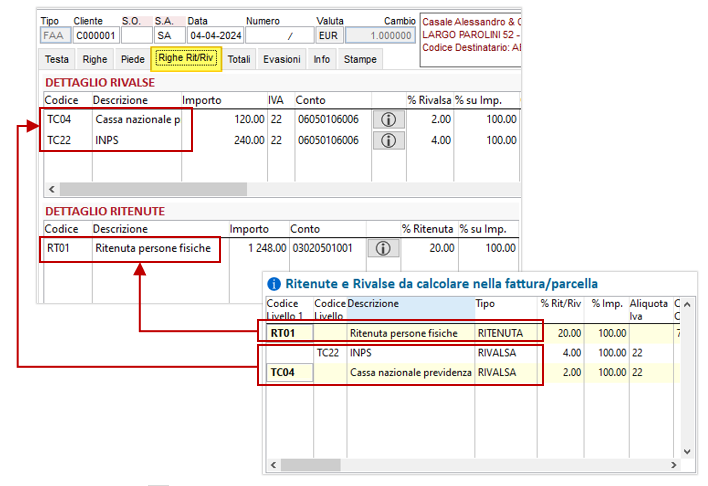
Task: Open the Totali tab
Action: (239, 59)
